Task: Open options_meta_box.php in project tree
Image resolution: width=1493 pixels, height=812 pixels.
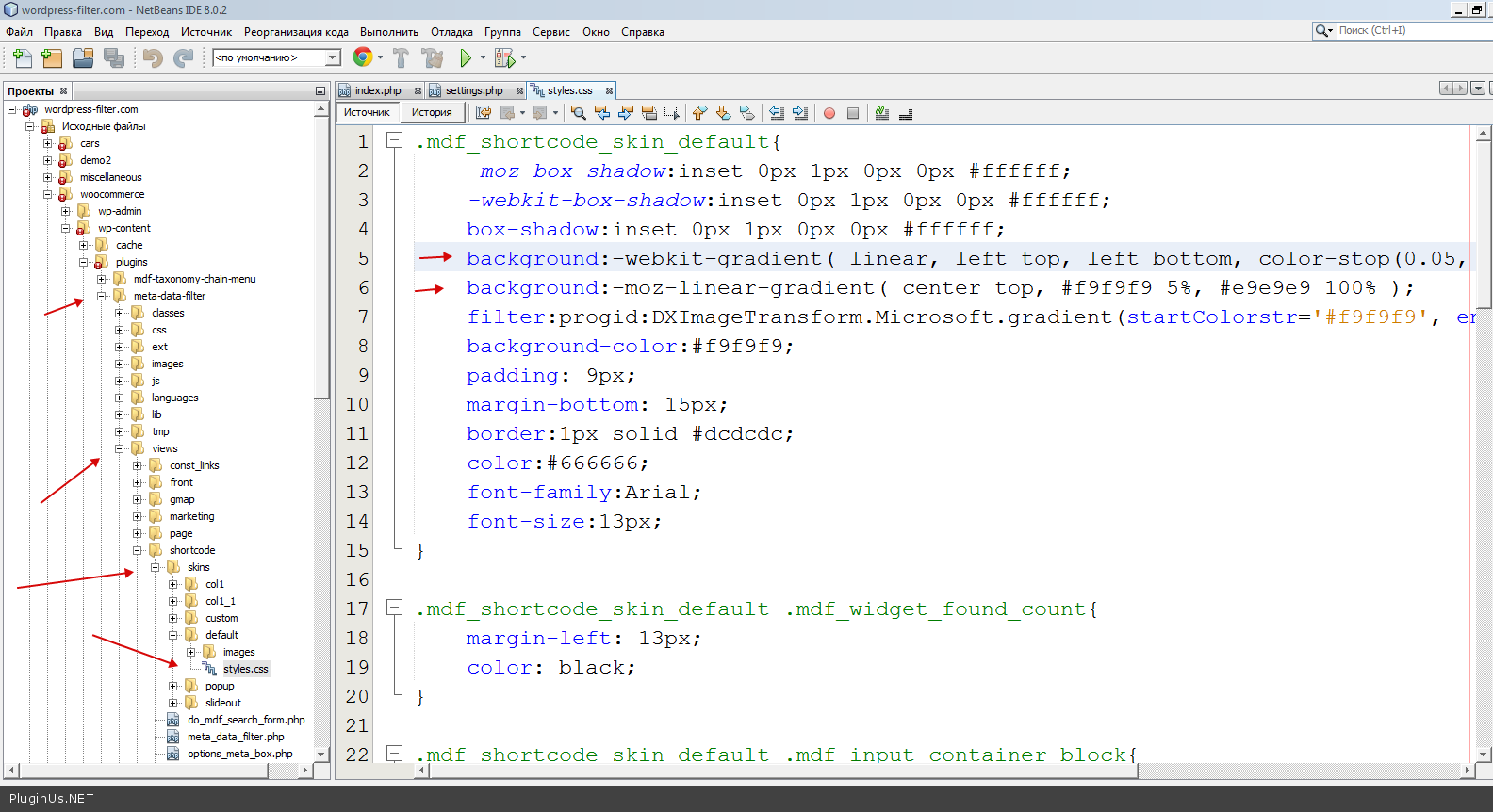Action: 239,754
